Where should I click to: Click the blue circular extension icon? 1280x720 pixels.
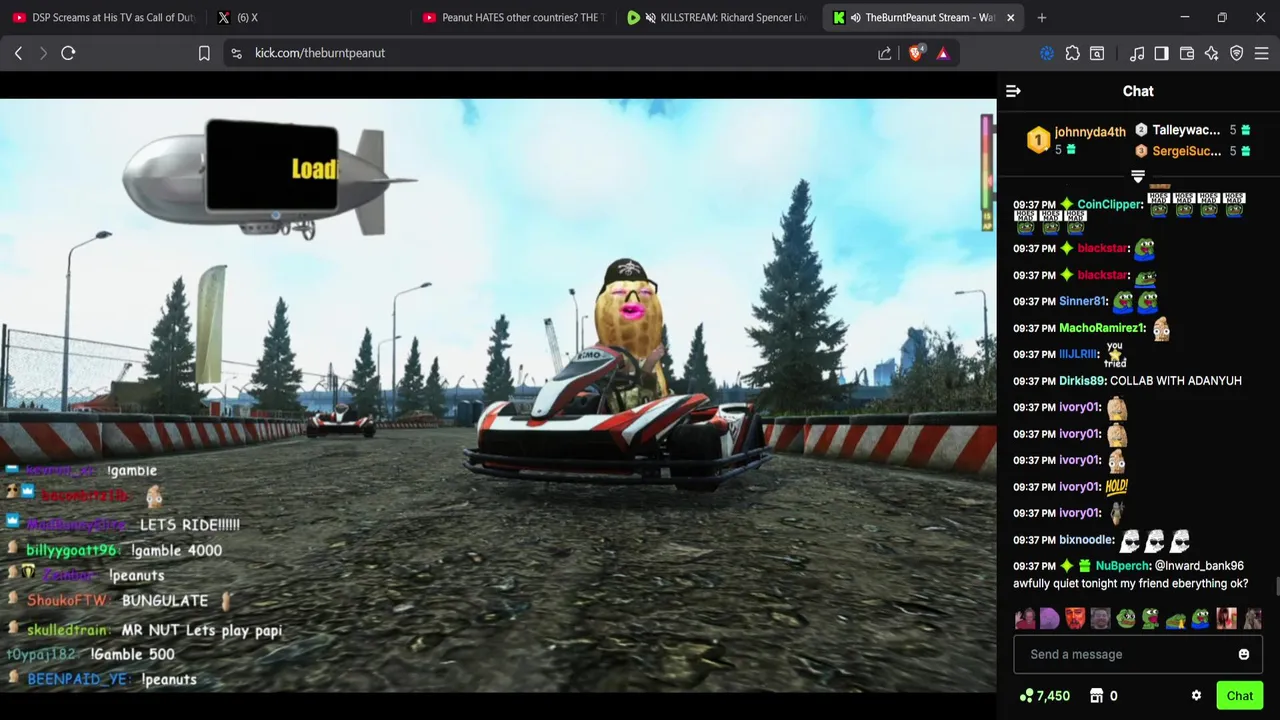(1047, 53)
